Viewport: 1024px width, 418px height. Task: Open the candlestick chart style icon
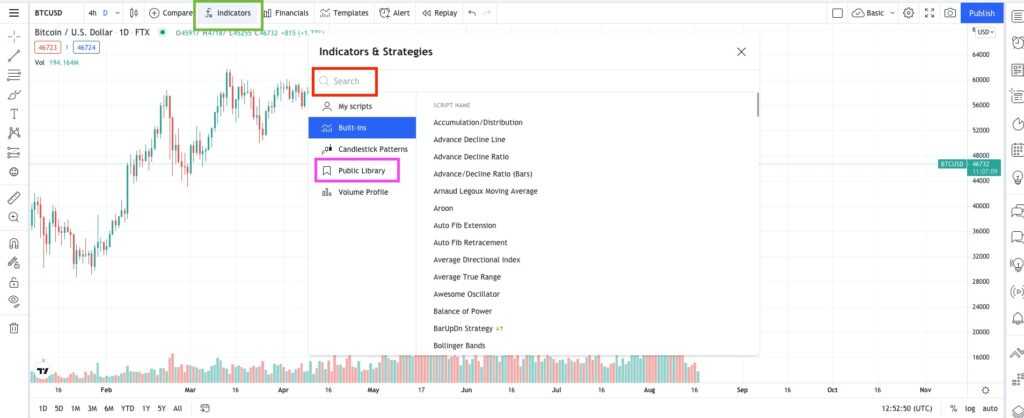135,13
